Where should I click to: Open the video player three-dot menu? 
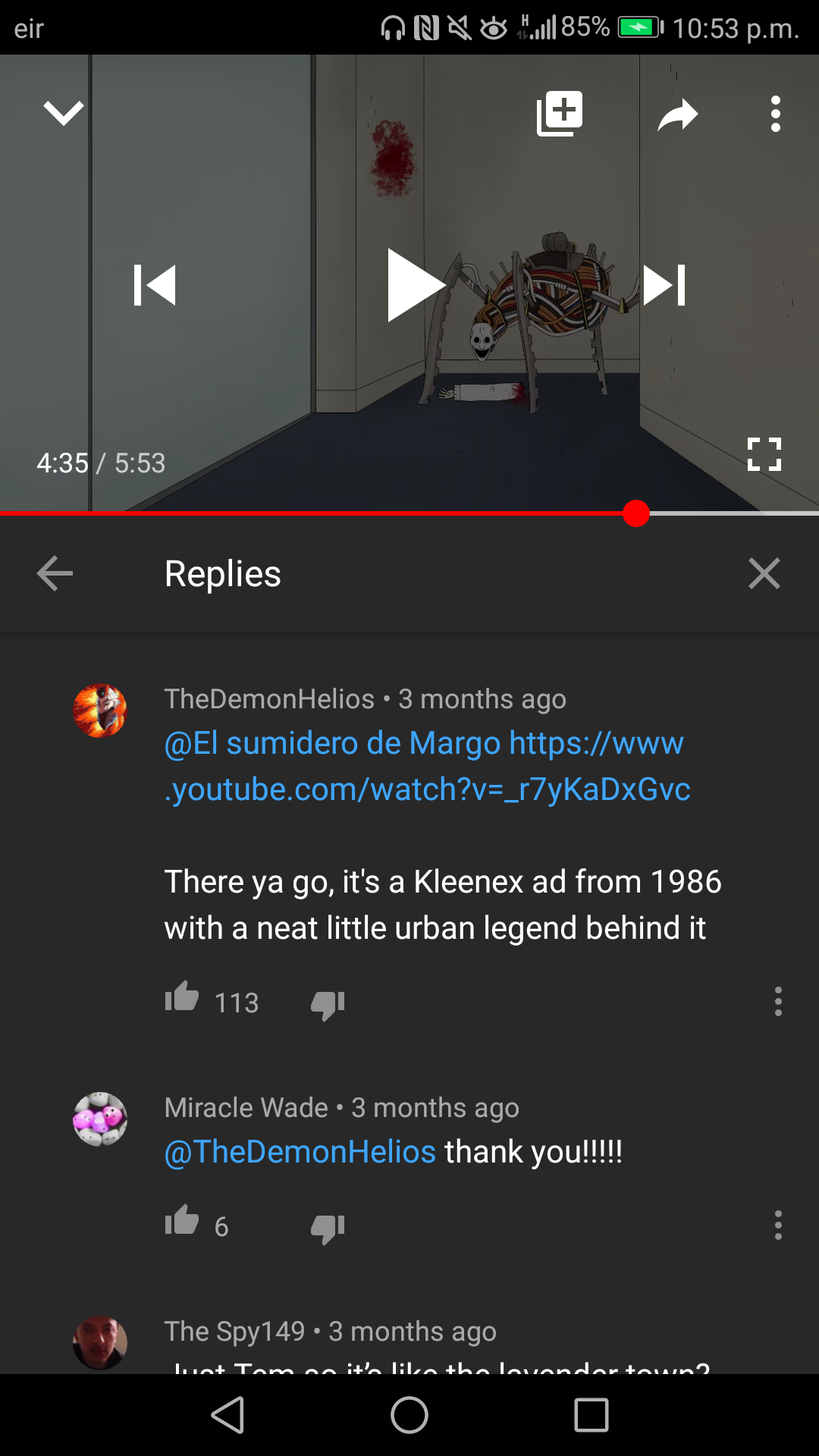tap(775, 114)
